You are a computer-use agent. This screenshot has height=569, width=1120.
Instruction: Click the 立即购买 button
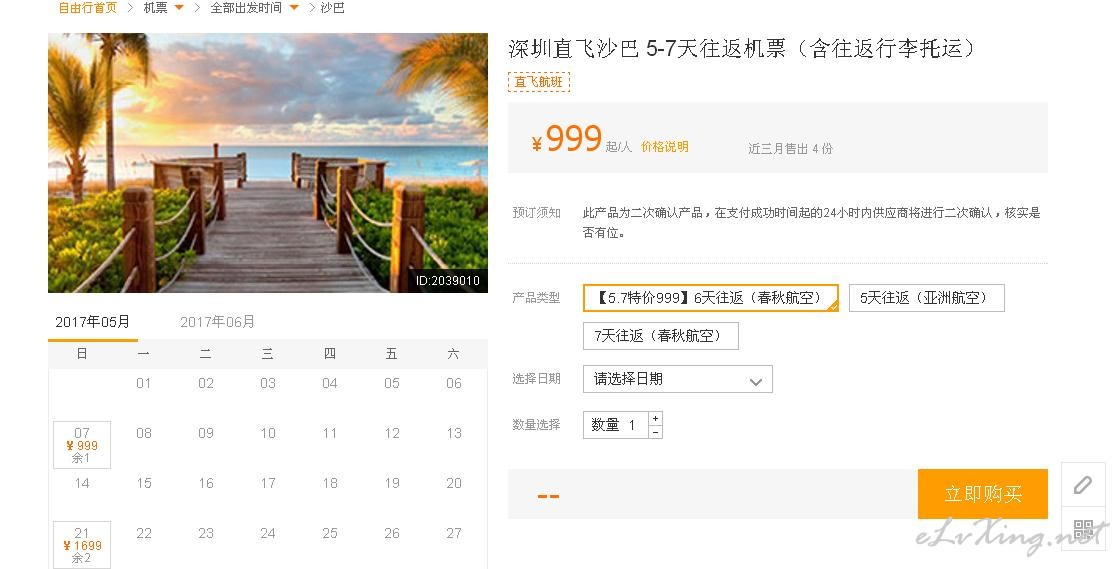point(983,493)
